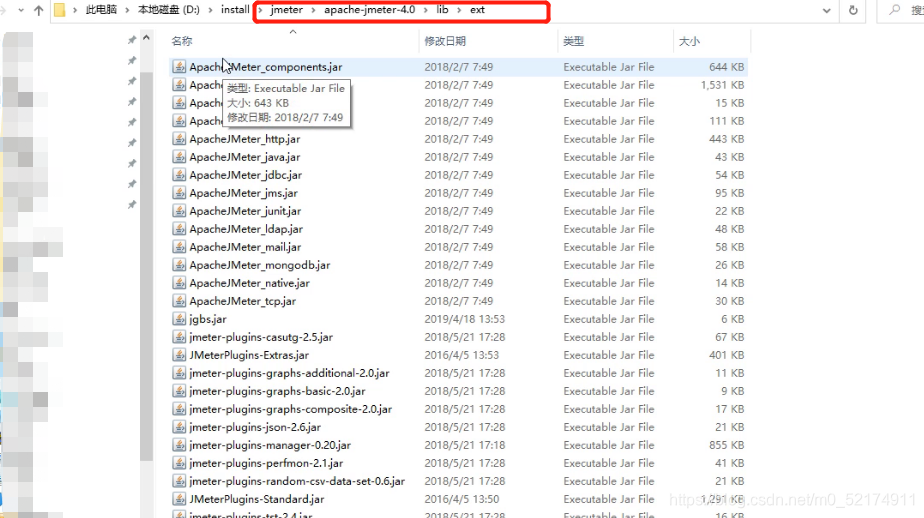The width and height of the screenshot is (924, 518).
Task: Select jgbs.jar file icon
Action: [179, 319]
